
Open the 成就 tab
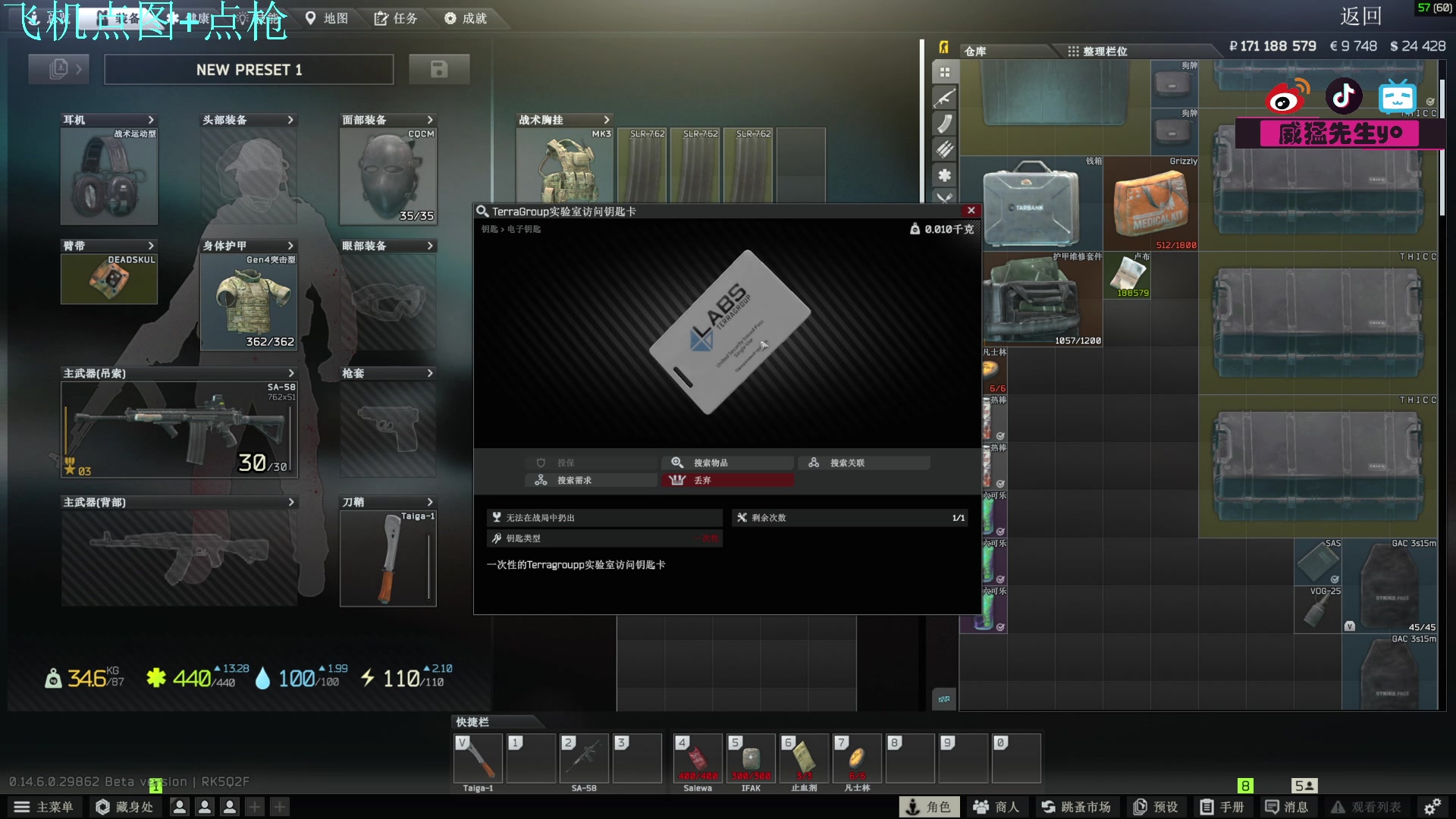(466, 18)
